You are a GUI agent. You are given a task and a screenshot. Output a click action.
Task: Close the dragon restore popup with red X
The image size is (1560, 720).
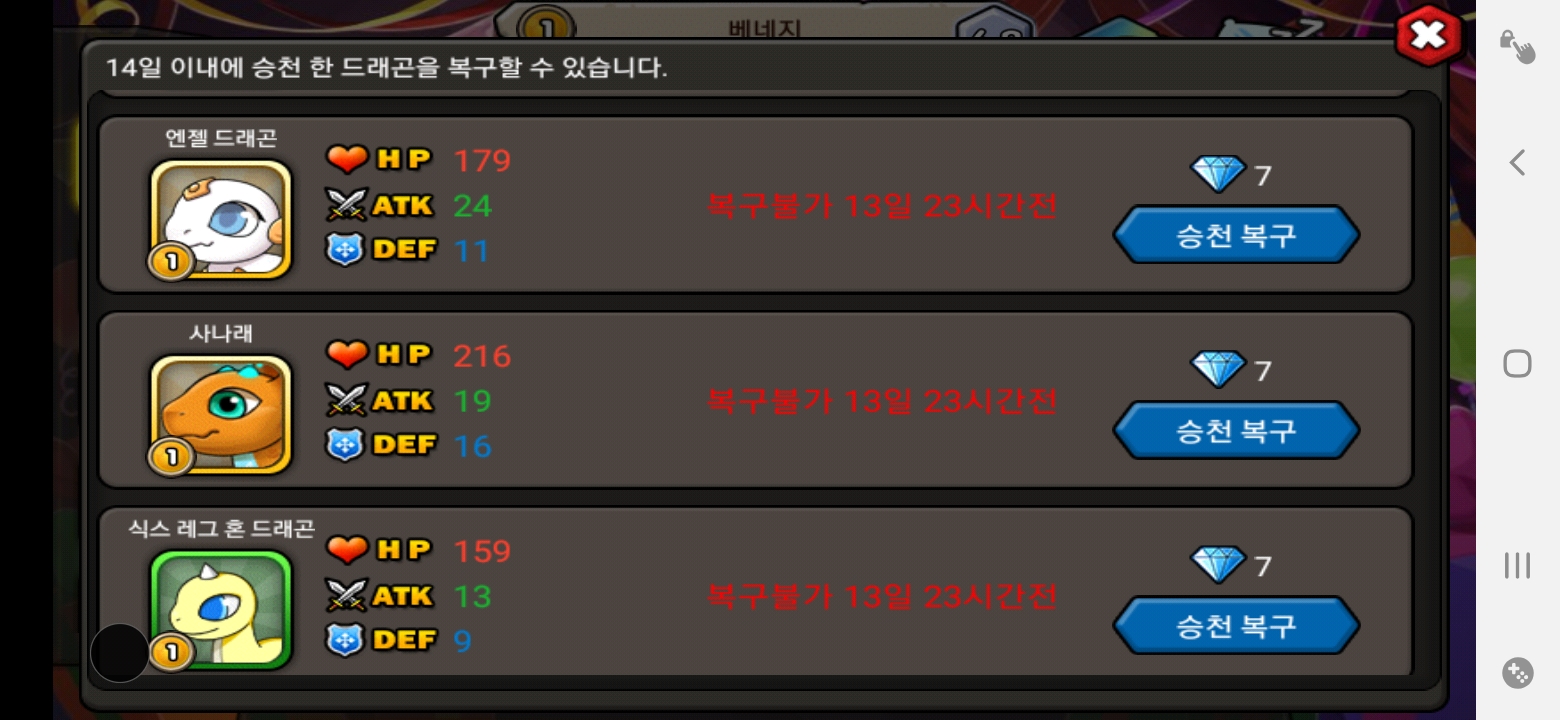point(1428,36)
